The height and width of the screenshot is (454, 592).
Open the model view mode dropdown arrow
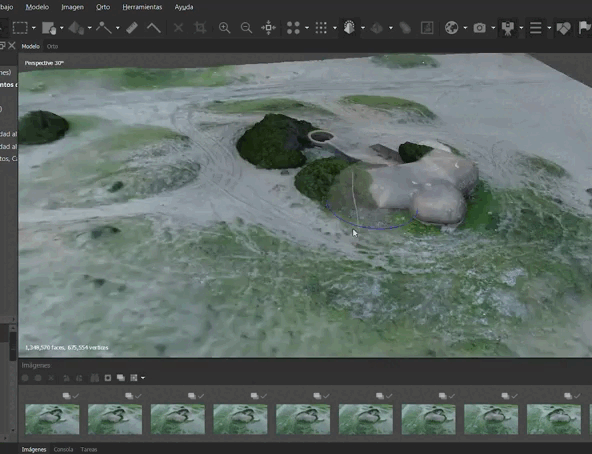[x=363, y=28]
